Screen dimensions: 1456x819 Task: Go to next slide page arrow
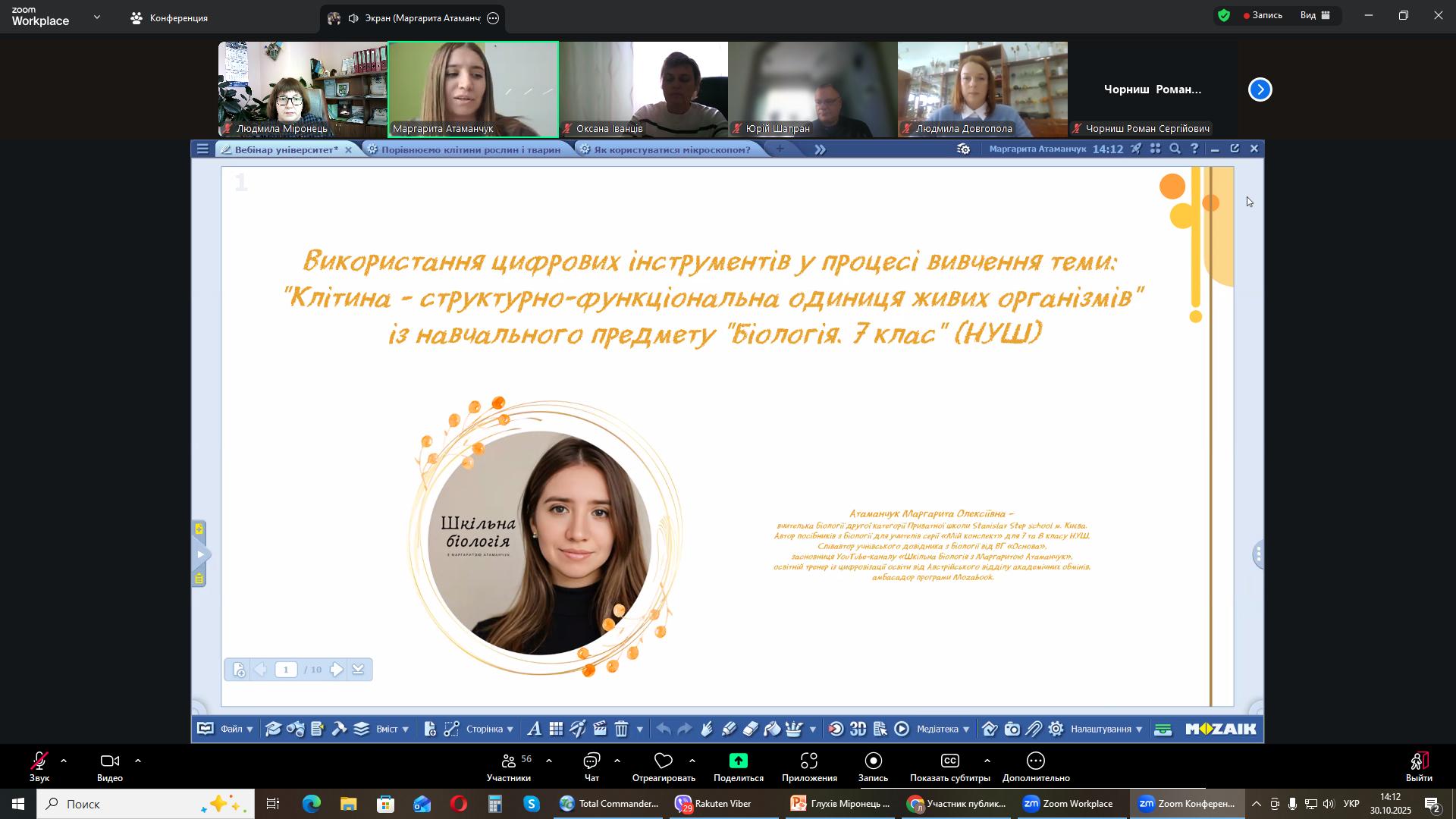click(336, 670)
